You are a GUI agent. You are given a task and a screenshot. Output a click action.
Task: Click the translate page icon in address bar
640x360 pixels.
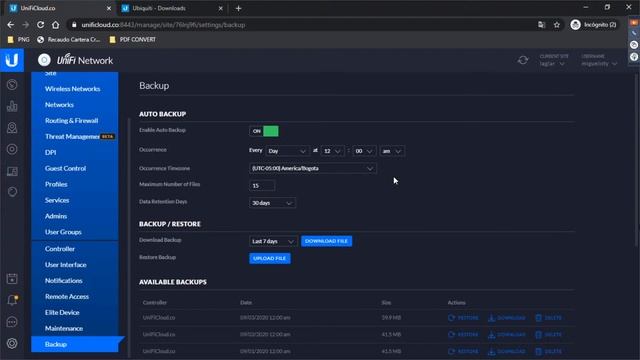point(542,25)
